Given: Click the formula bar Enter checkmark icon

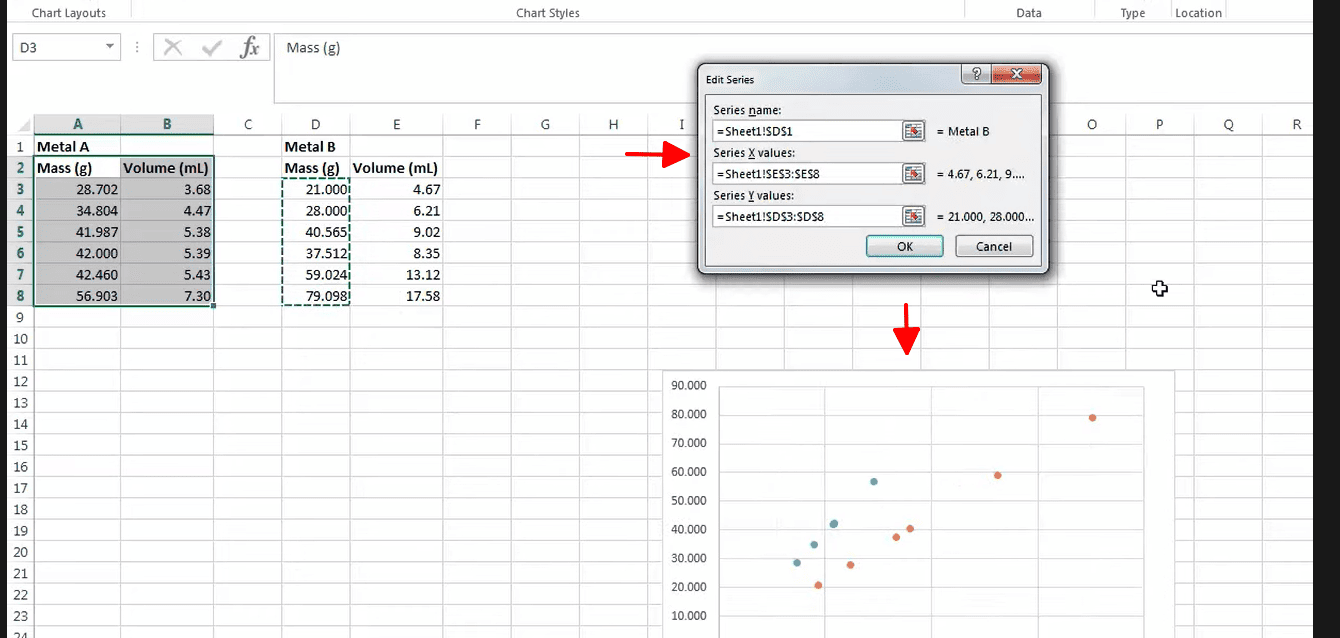Looking at the screenshot, I should (x=211, y=47).
